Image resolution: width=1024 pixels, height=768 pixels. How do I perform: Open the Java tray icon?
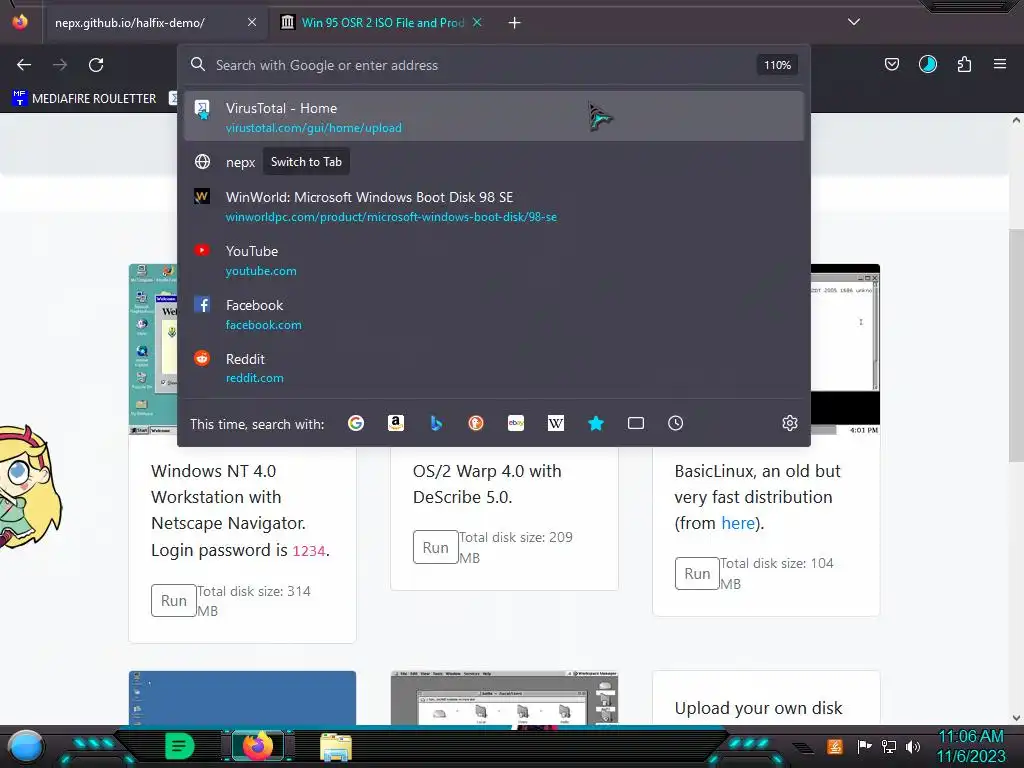[835, 746]
